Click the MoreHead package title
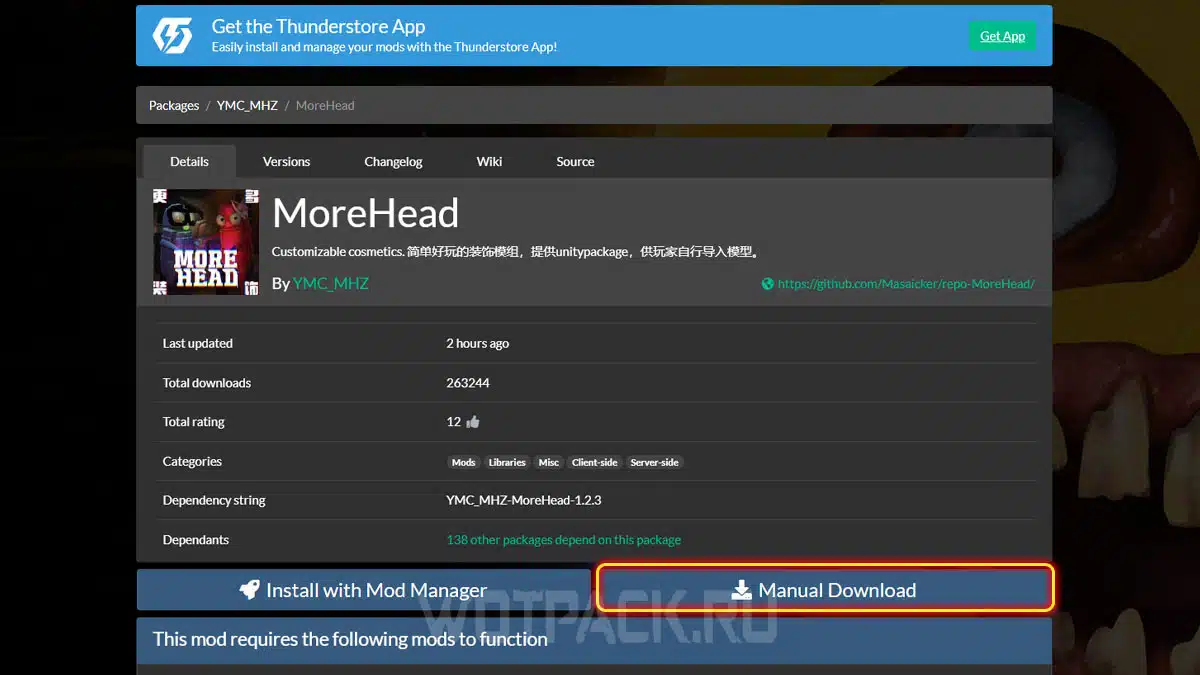Viewport: 1200px width, 675px height. pos(366,213)
